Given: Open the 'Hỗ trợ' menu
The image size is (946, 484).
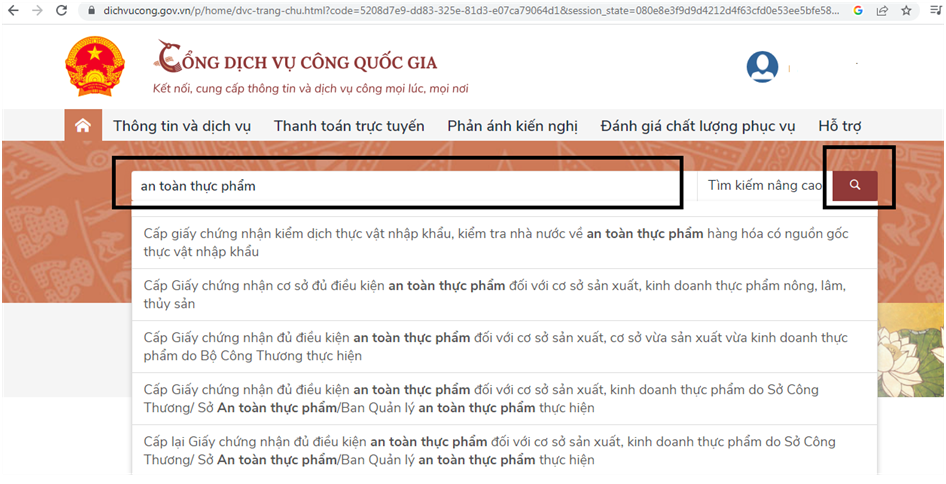Looking at the screenshot, I should (839, 127).
